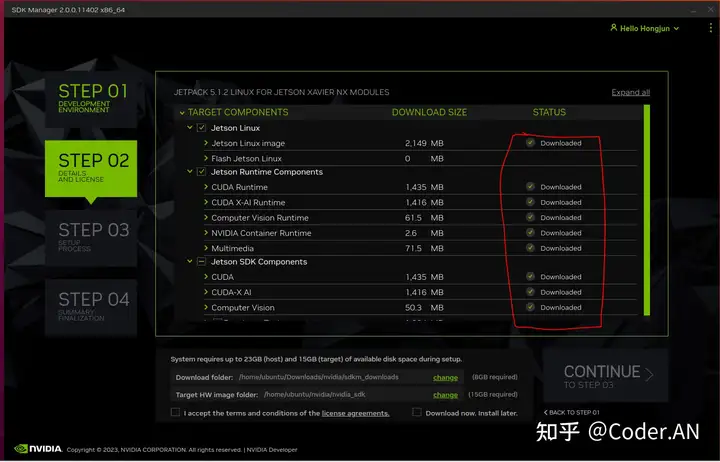Viewport: 720px width, 462px height.
Task: Expand the Jetson Linux image row
Action: point(206,143)
